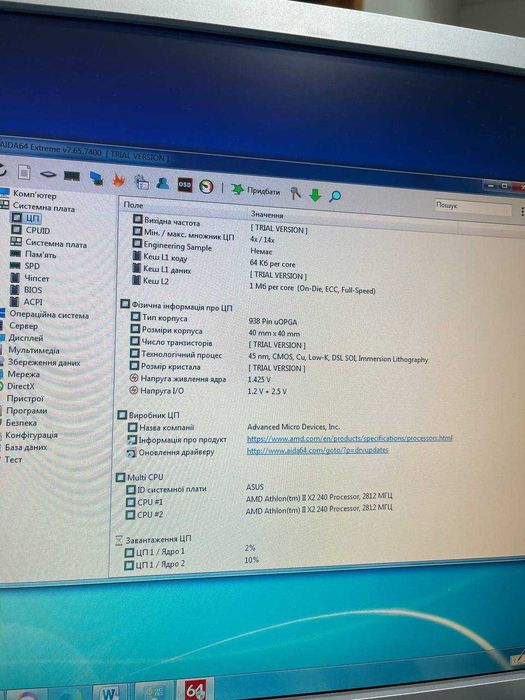Click the blue user figure toolbar icon

(162, 183)
